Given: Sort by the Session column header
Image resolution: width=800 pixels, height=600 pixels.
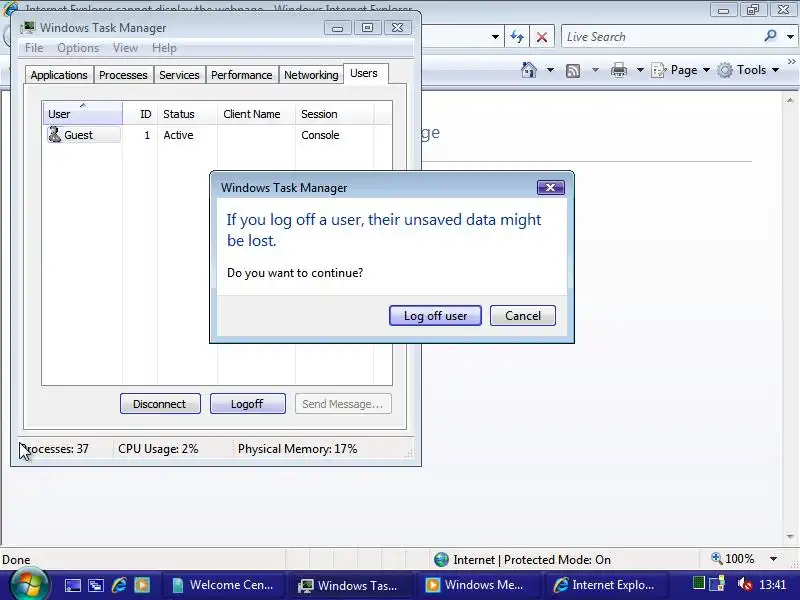Looking at the screenshot, I should click(x=335, y=114).
